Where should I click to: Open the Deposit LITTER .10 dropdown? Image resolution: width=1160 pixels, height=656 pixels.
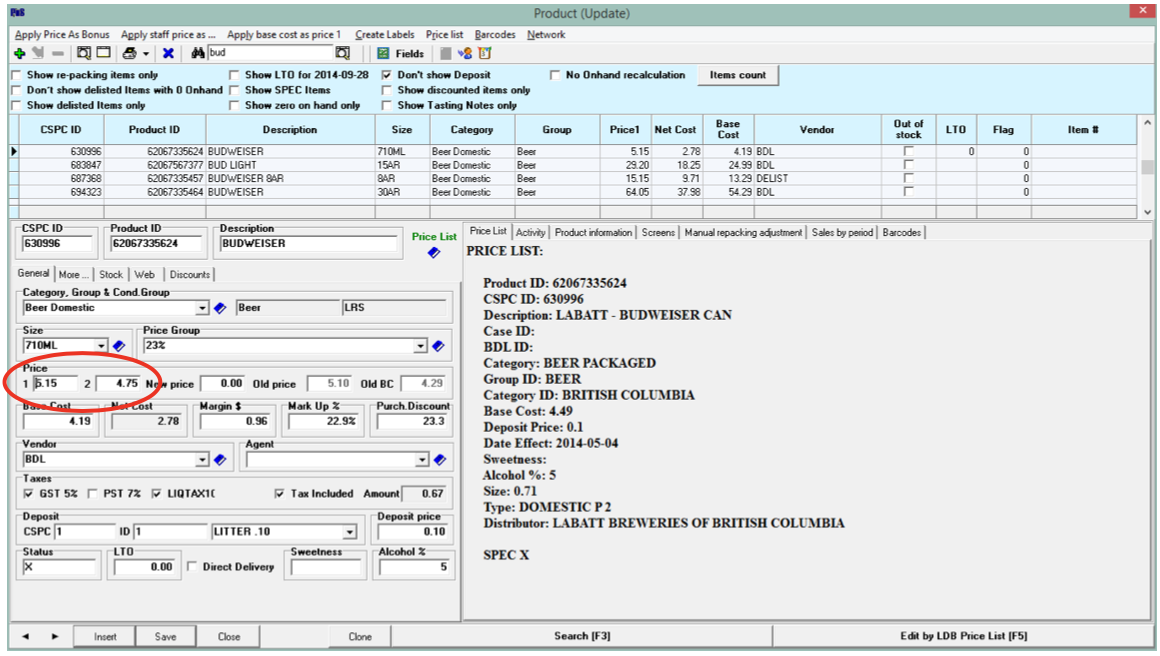[x=349, y=532]
